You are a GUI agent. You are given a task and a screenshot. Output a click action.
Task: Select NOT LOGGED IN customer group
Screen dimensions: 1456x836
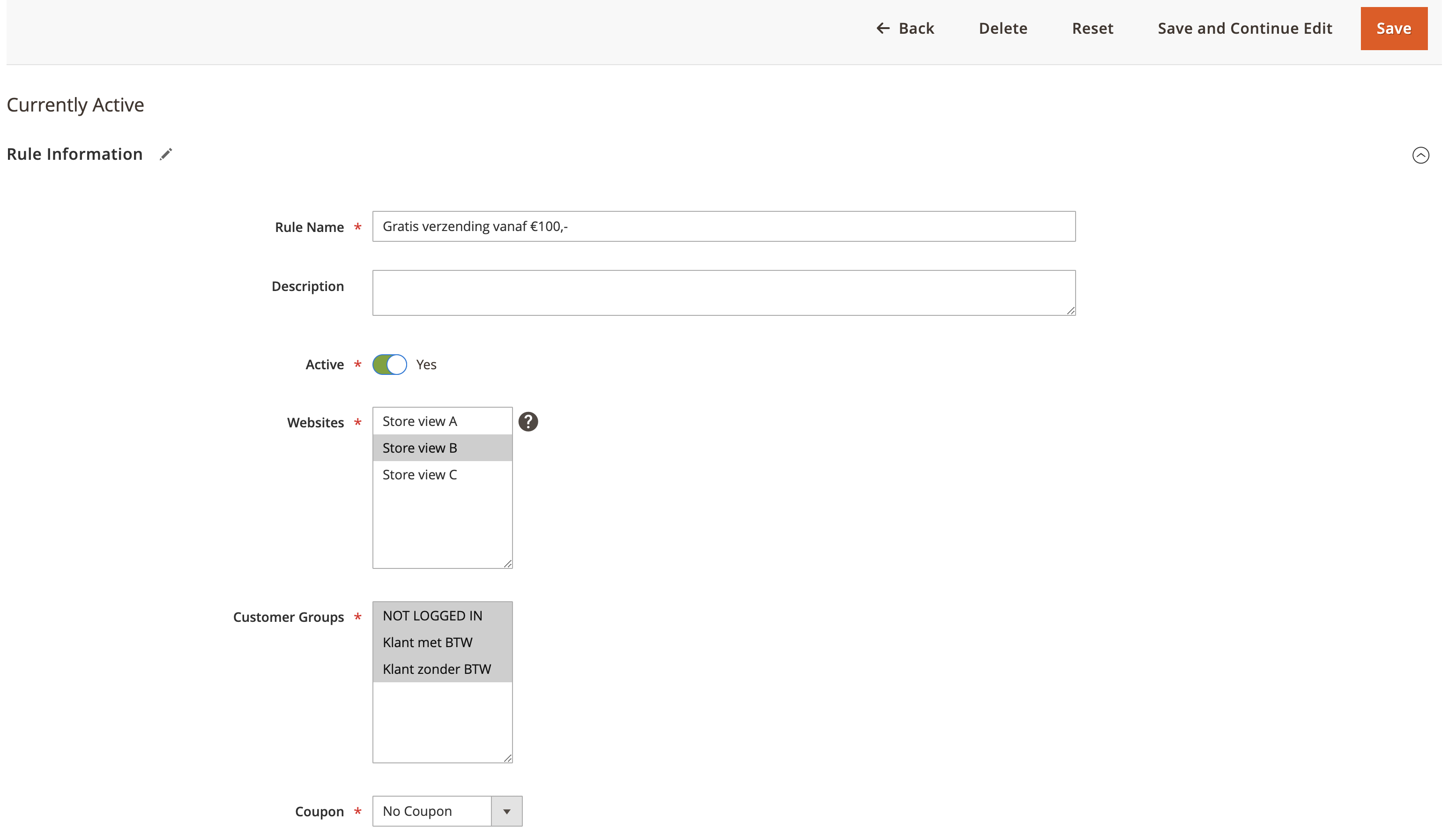[x=432, y=615]
